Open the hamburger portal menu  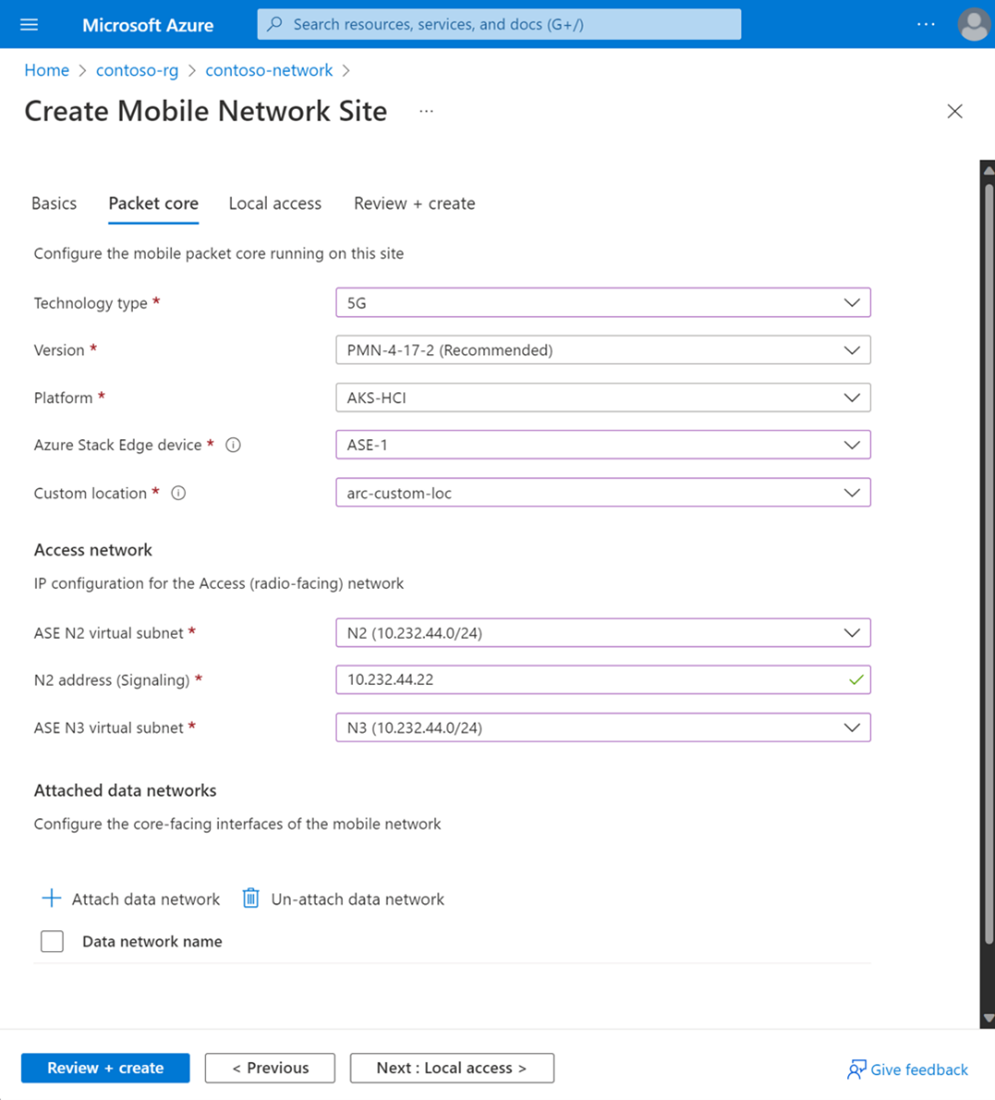pos(29,25)
